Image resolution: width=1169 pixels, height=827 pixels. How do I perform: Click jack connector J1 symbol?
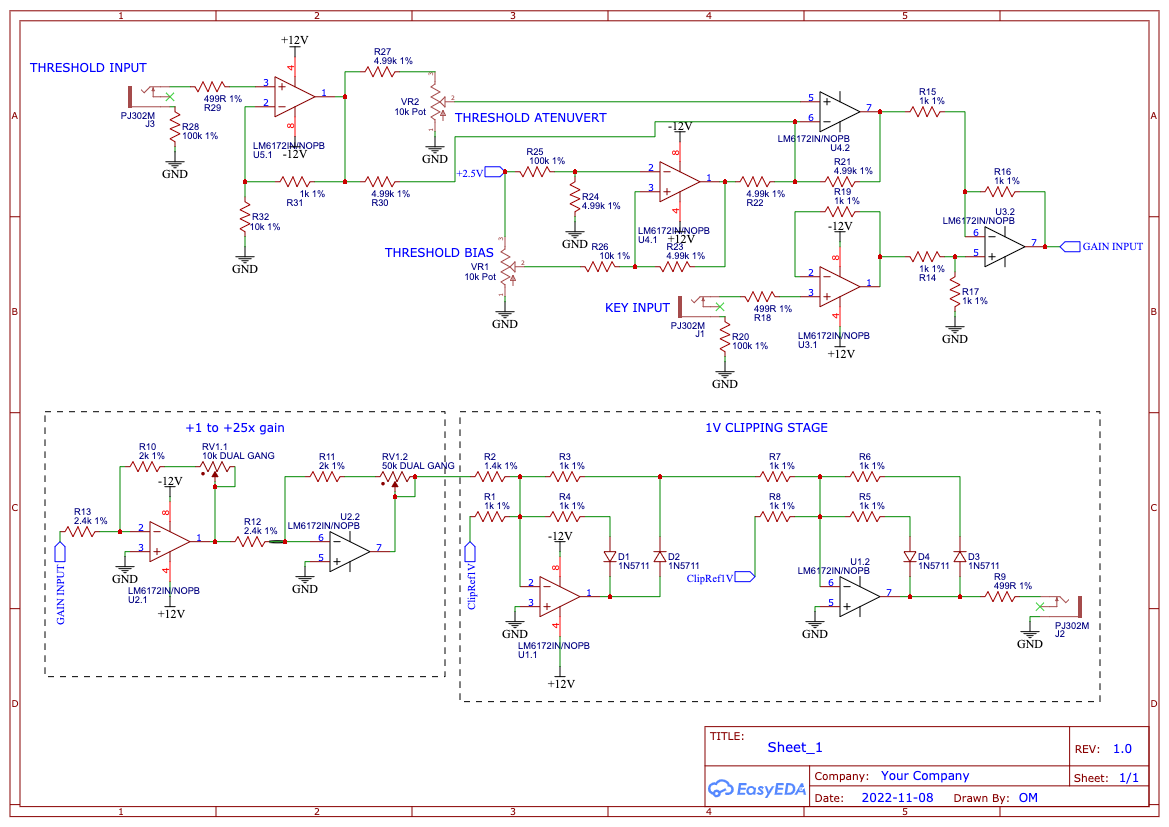(702, 304)
